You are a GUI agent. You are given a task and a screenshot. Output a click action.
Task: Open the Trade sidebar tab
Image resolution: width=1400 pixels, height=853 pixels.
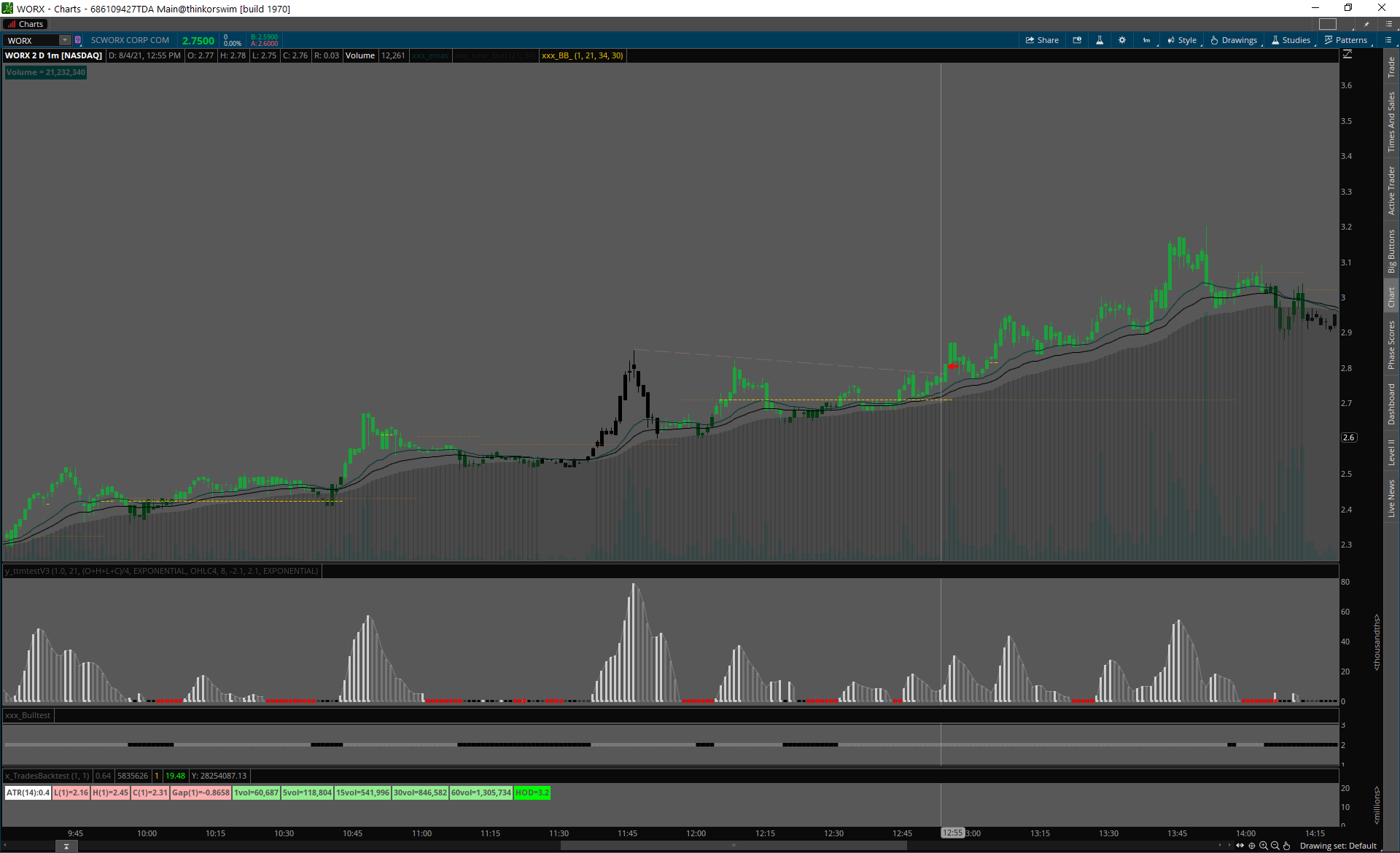1391,68
